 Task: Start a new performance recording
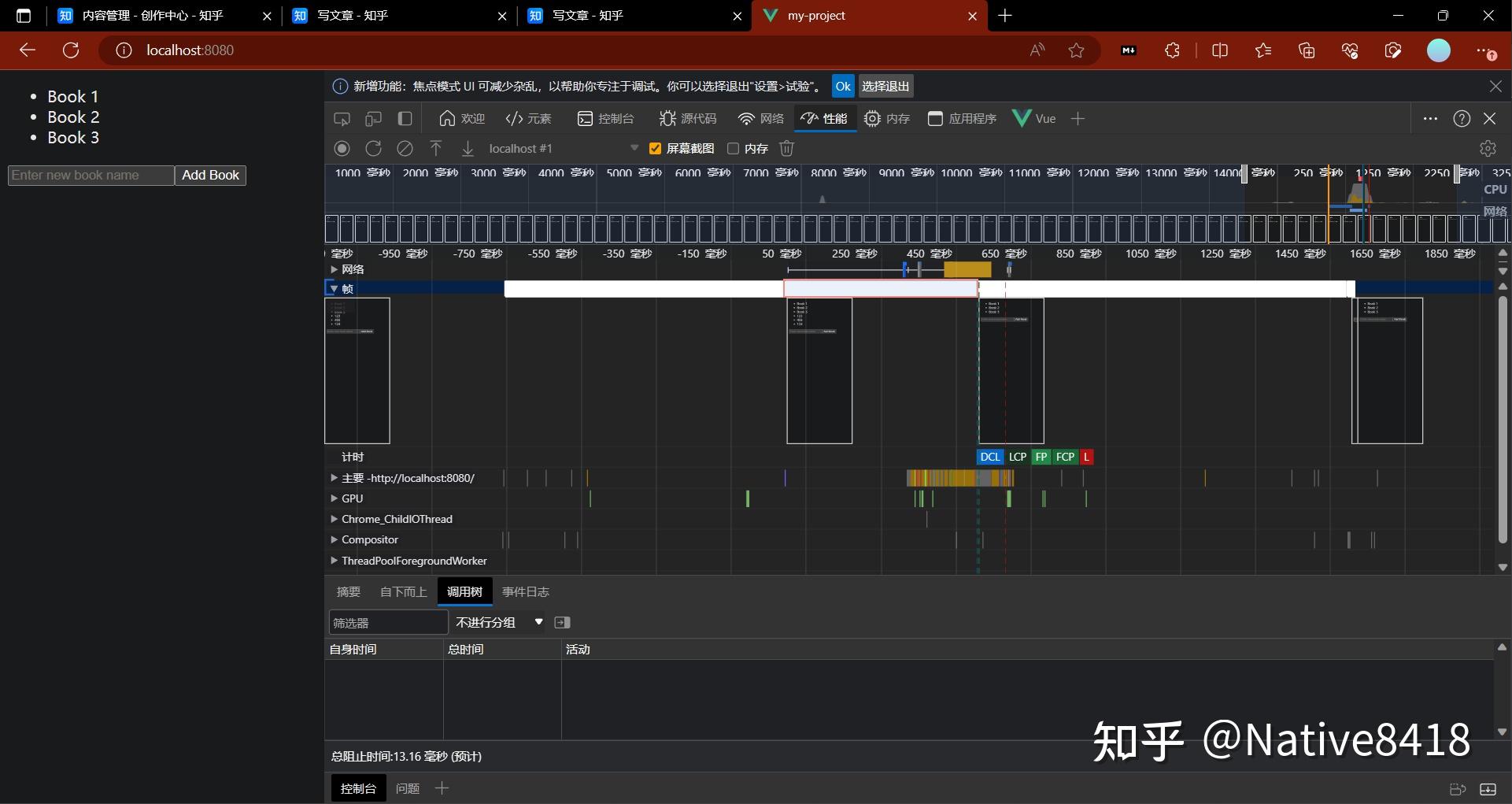342,148
